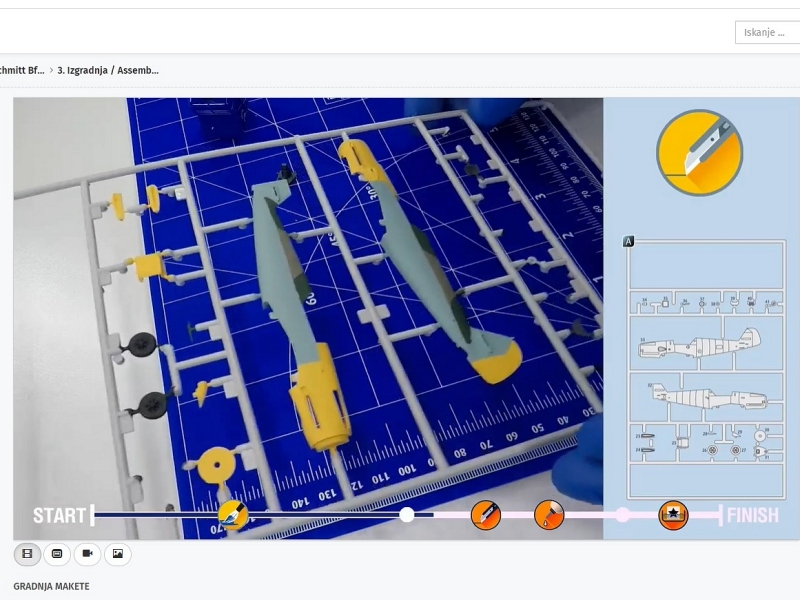Click the orange pencil stage icon

click(486, 515)
